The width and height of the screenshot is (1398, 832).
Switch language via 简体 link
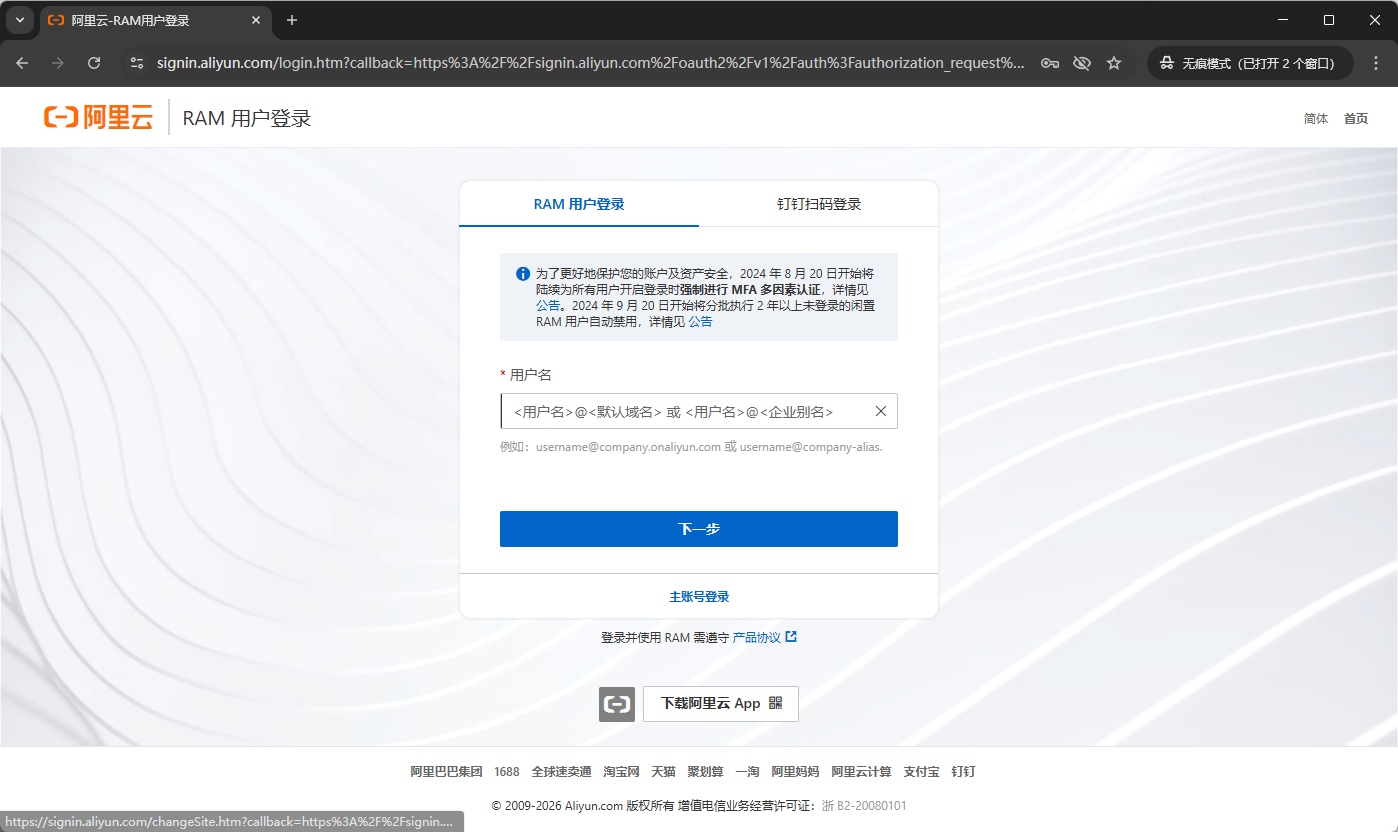click(x=1316, y=118)
